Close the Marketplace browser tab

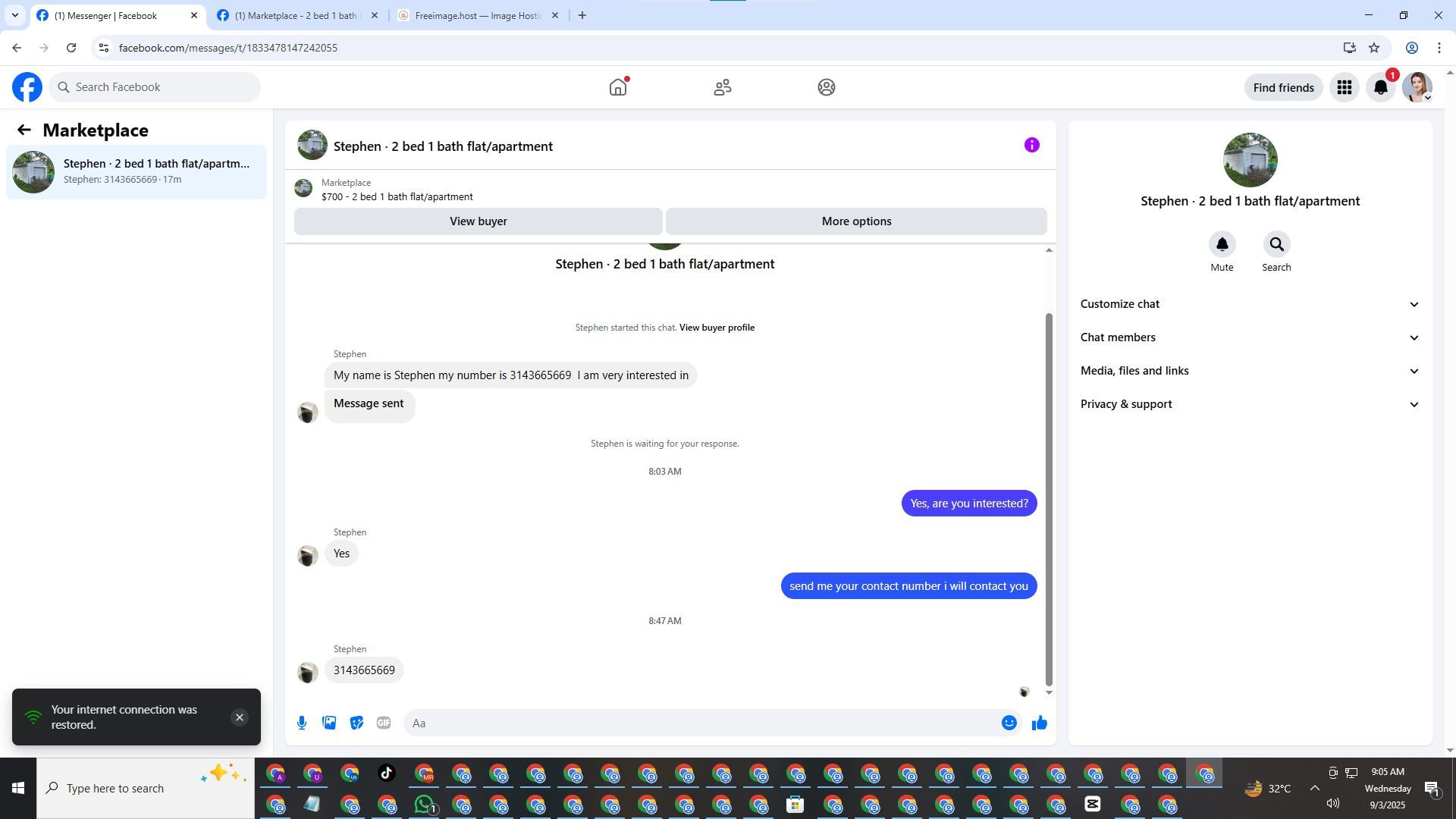point(375,15)
